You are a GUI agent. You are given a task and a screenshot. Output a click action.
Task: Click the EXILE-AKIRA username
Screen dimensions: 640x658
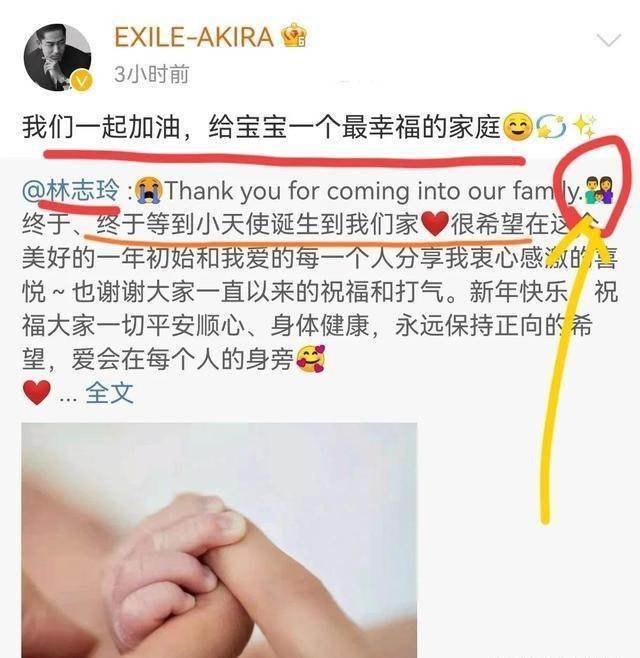pos(194,37)
